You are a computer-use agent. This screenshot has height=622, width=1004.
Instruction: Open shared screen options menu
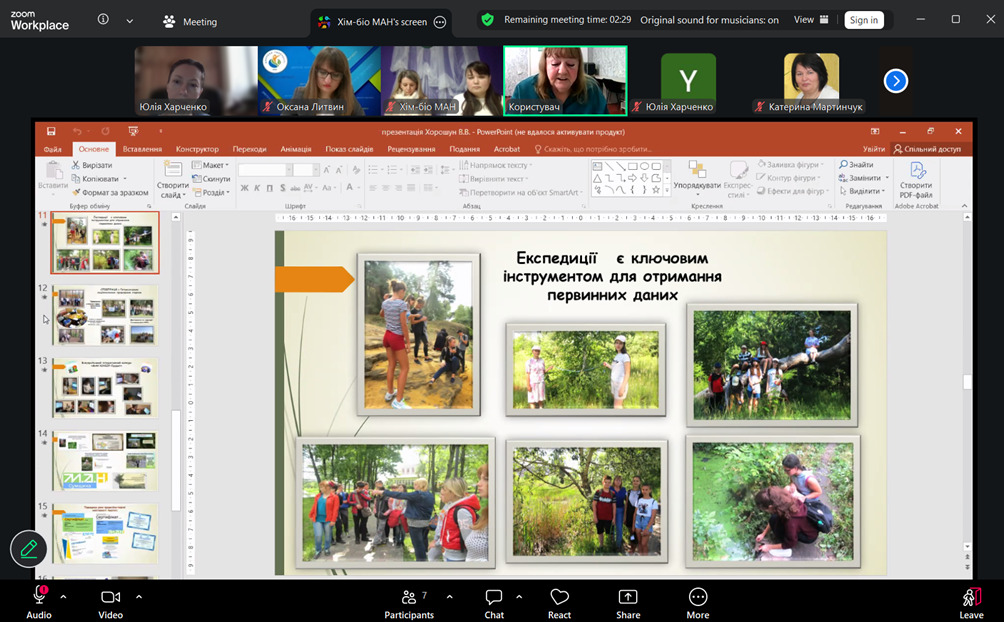coord(440,22)
